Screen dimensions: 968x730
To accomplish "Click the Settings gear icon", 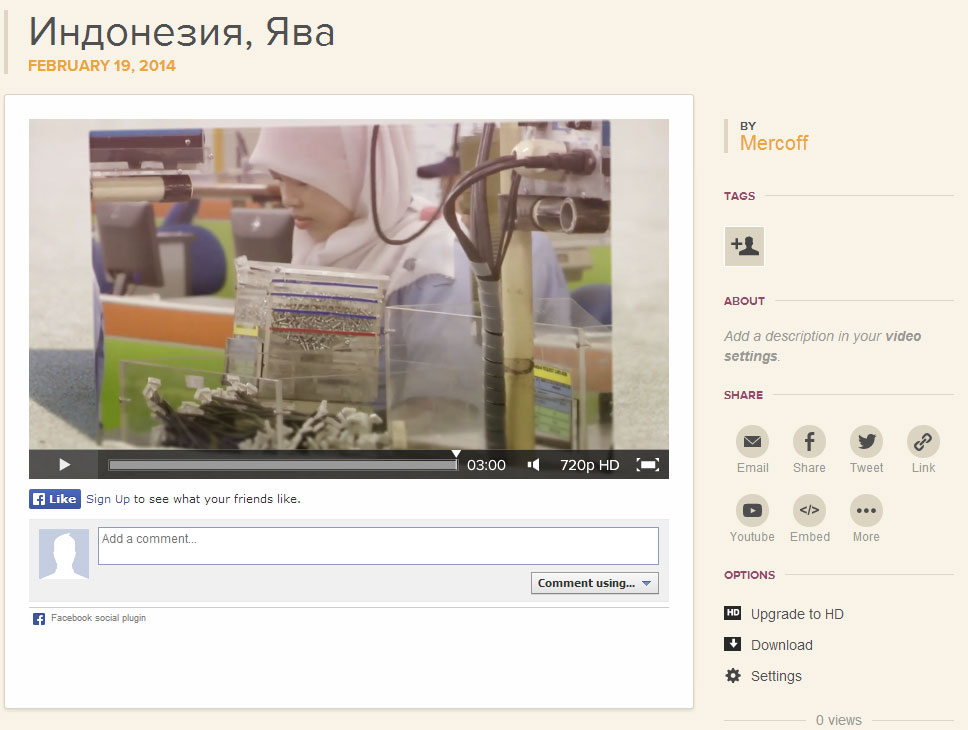I will click(x=733, y=675).
